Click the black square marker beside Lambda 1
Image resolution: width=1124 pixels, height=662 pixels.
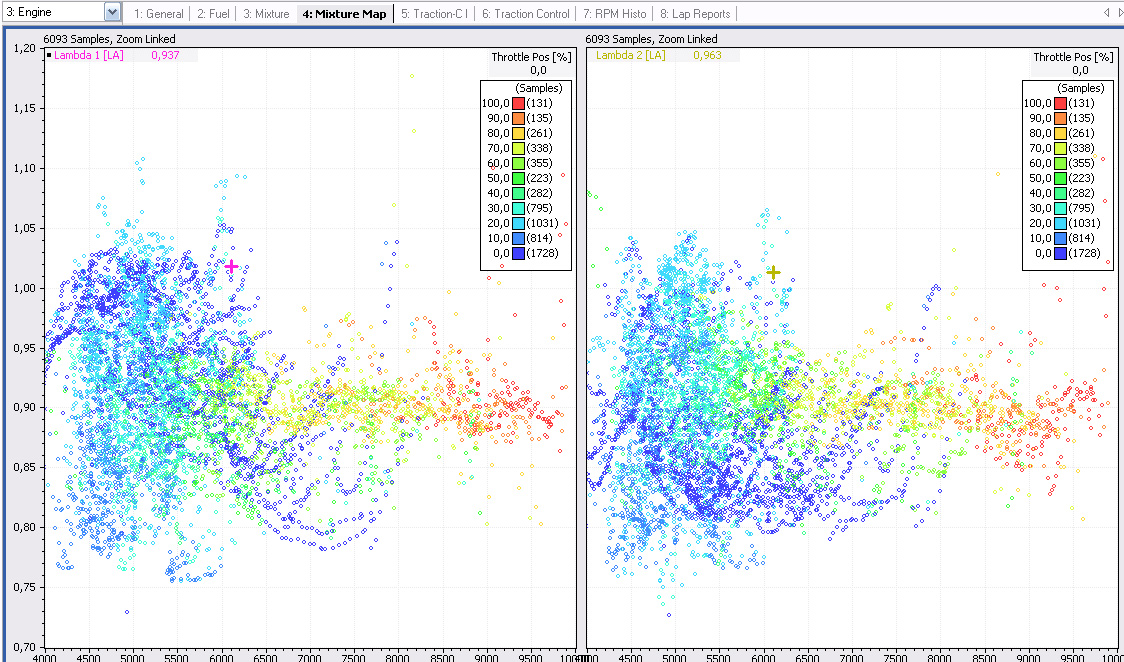[x=49, y=56]
